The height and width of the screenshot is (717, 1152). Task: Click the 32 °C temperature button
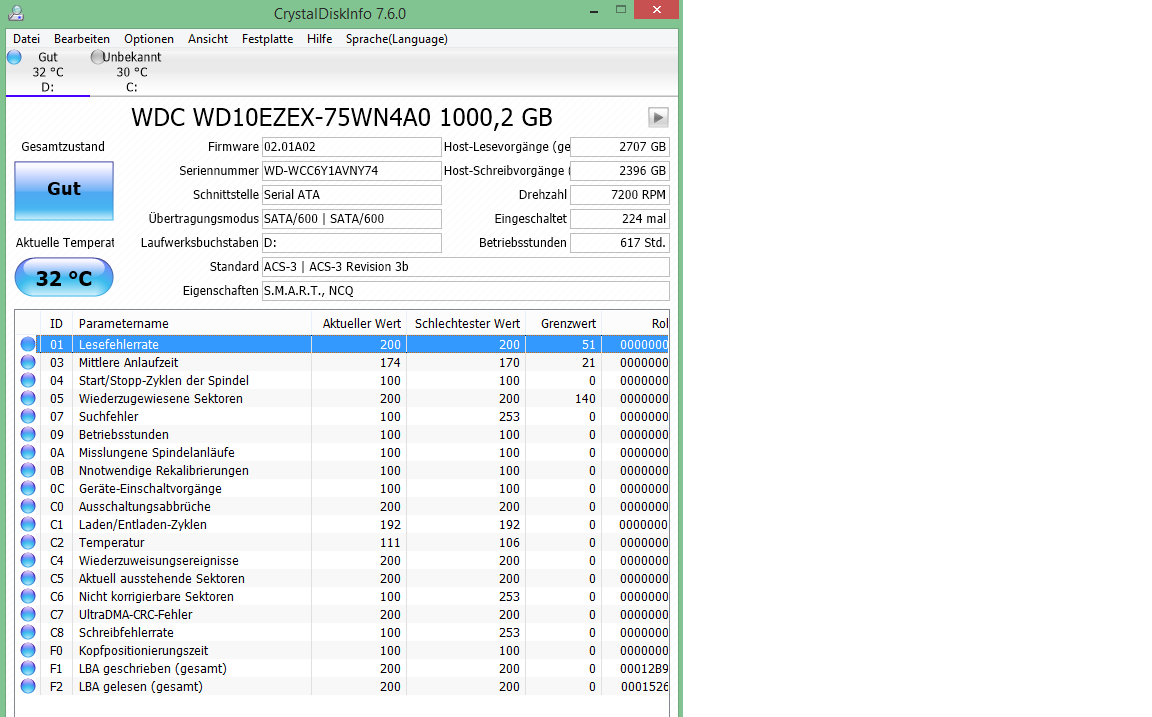[x=64, y=278]
